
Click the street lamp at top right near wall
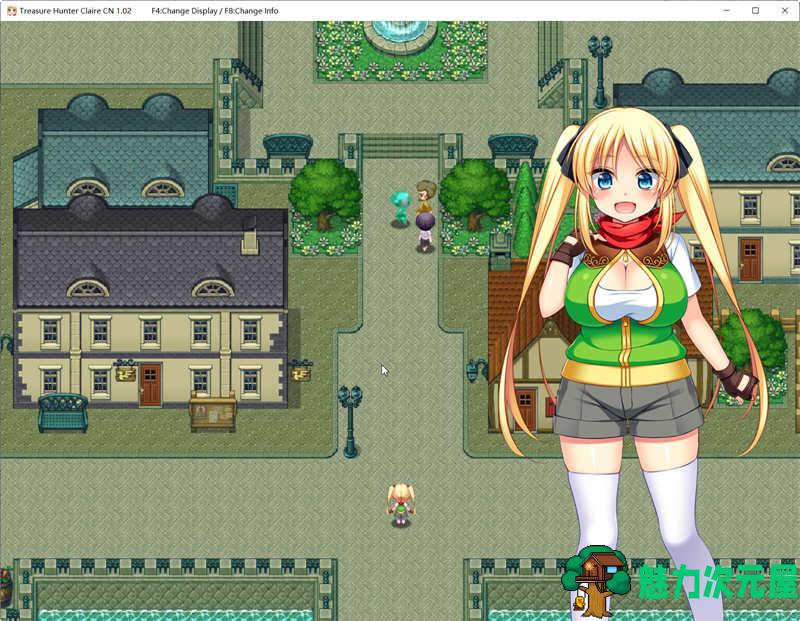[x=599, y=71]
